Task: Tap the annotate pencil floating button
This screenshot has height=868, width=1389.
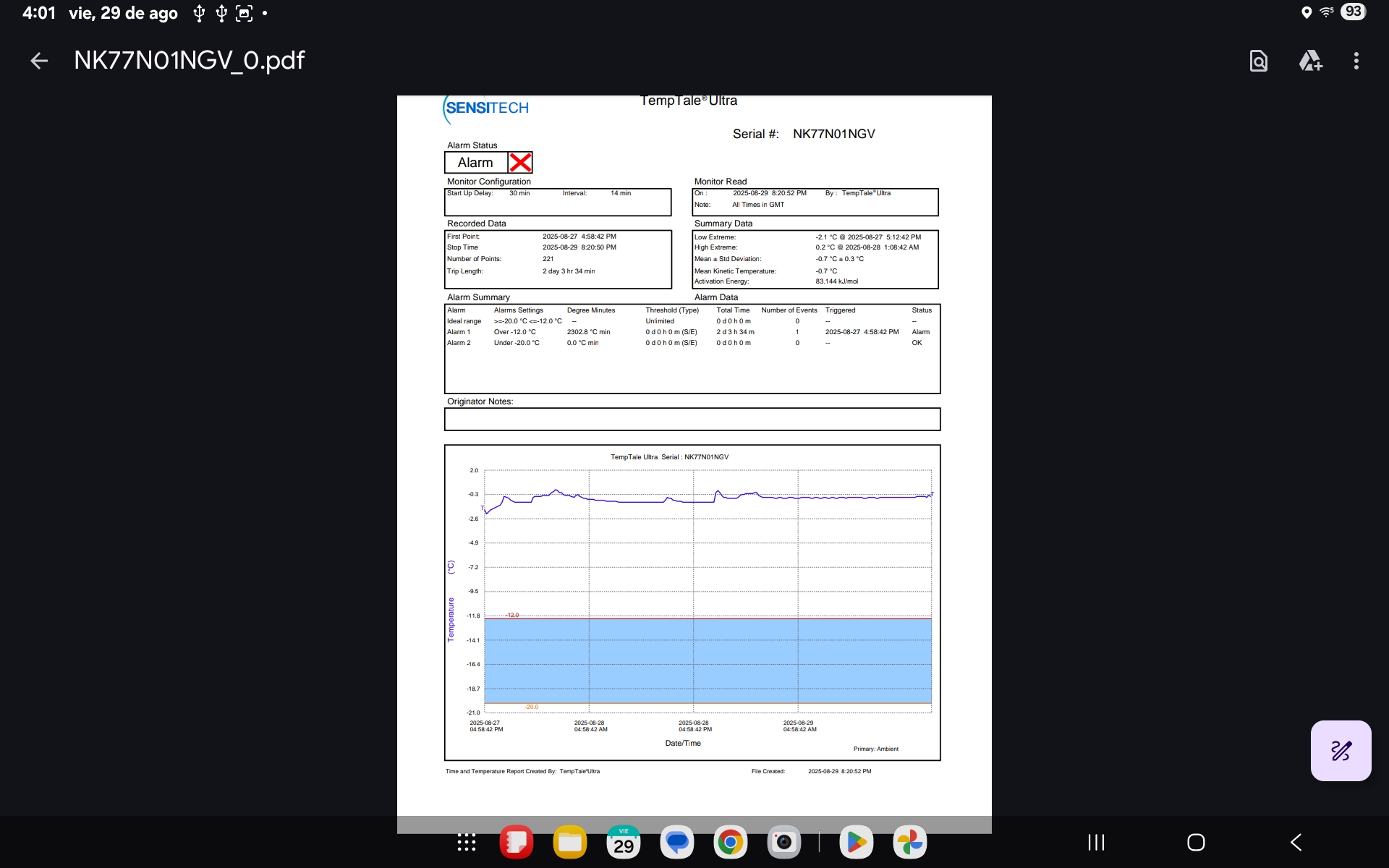Action: click(x=1341, y=750)
